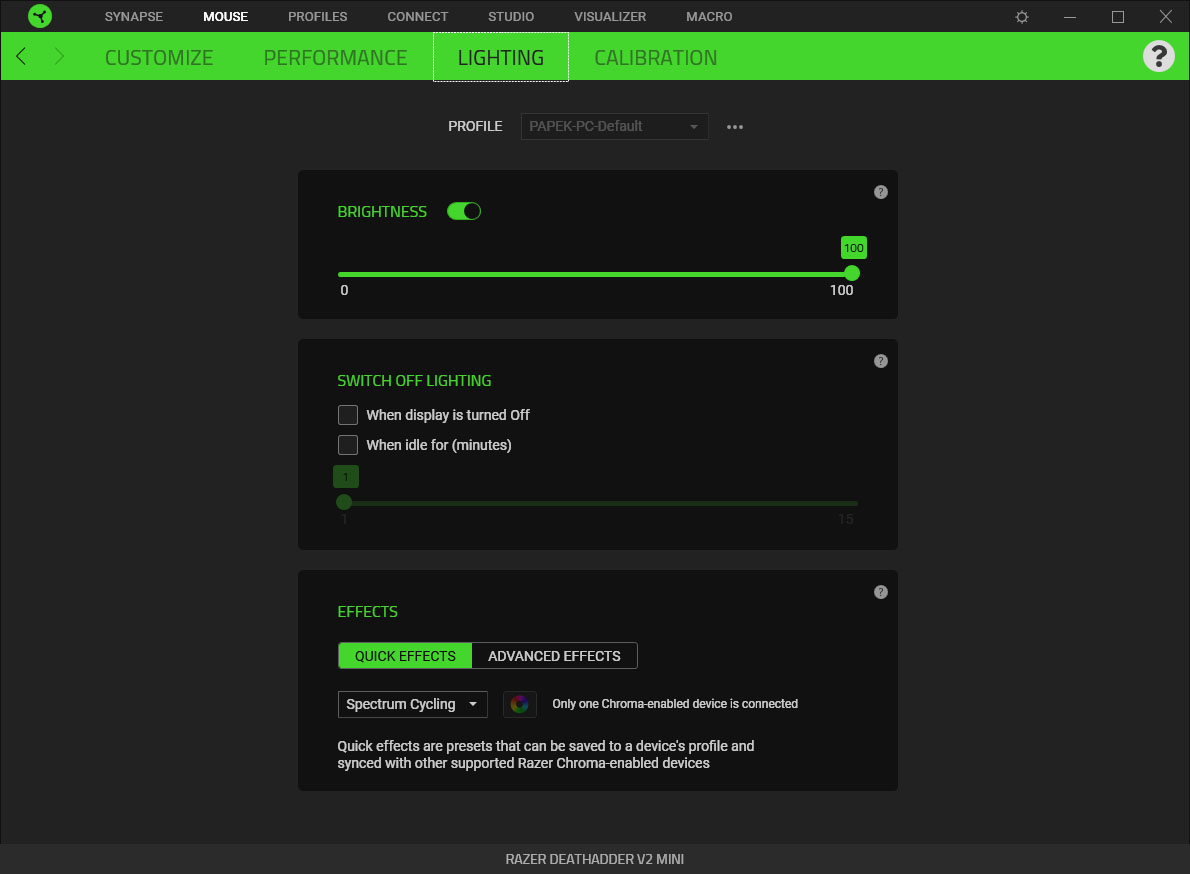
Task: Open the VISUALIZER menu
Action: point(610,17)
